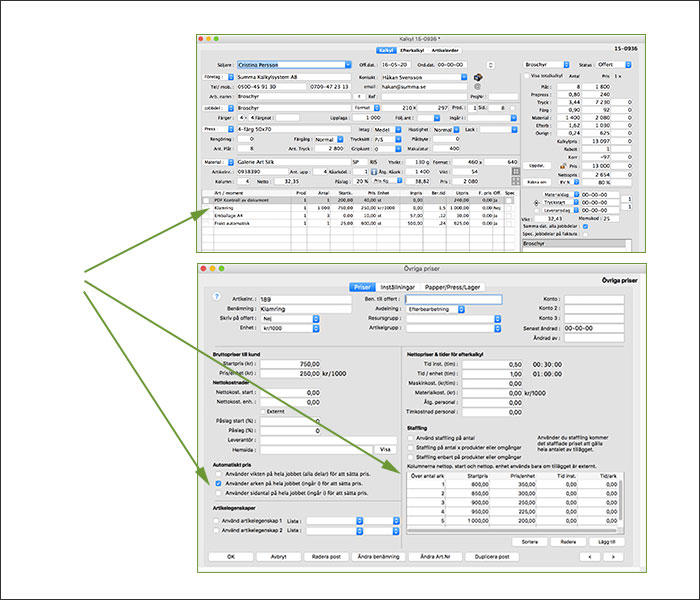Open the Kontakt Håkan Svensson dropdown
This screenshot has width=700, height=600.
point(464,77)
